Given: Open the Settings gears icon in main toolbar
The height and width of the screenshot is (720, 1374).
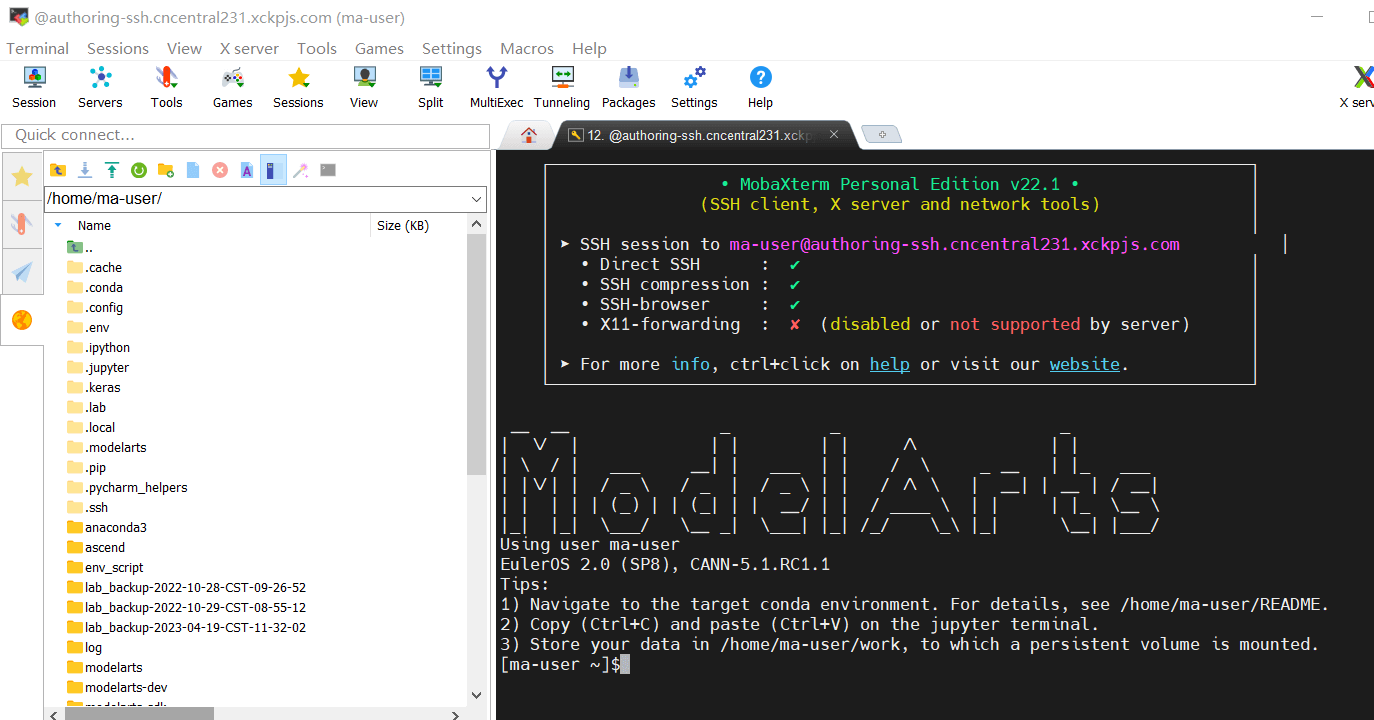Looking at the screenshot, I should [694, 87].
